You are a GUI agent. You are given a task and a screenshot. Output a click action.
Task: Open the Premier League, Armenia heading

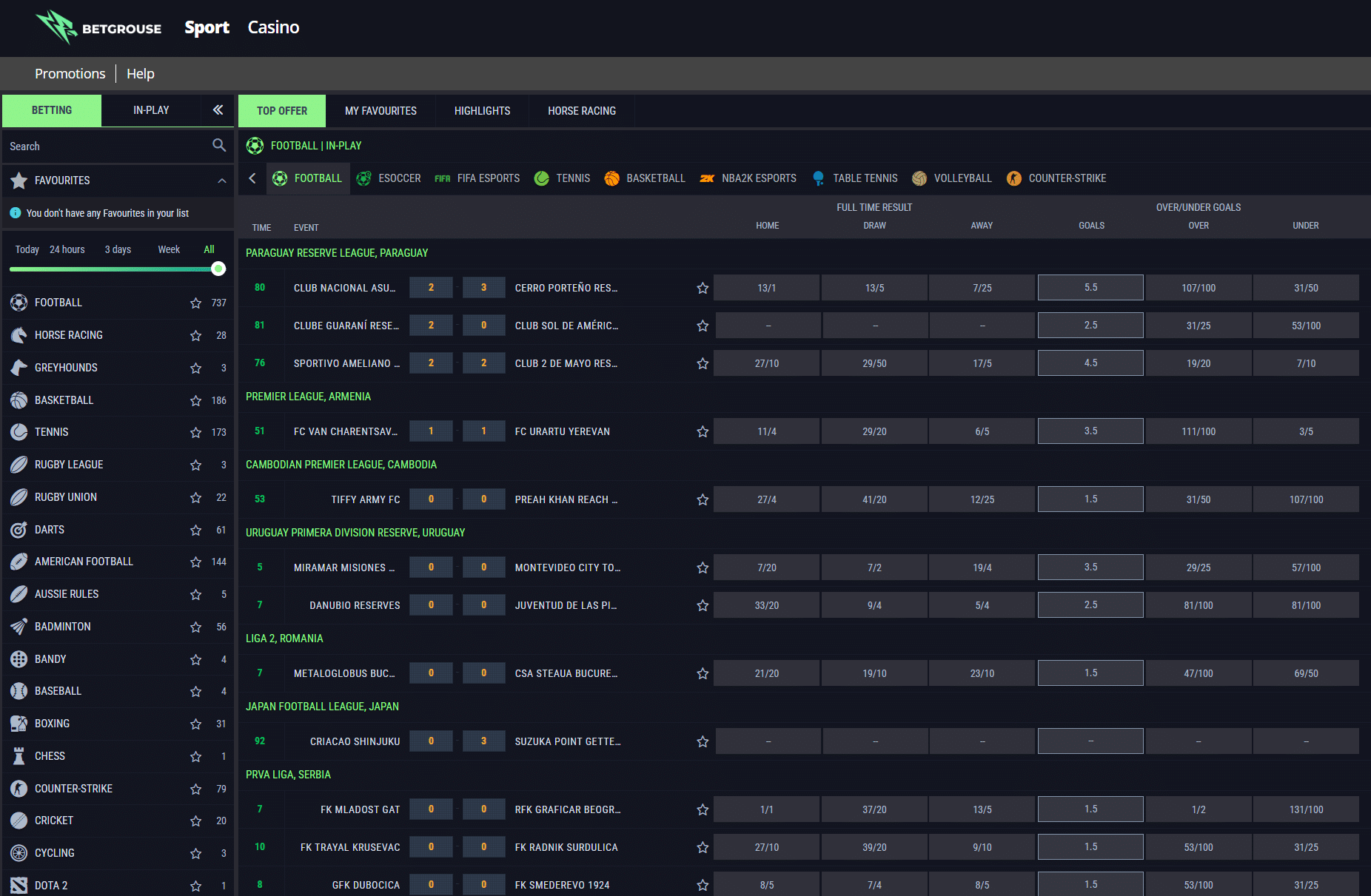point(308,397)
